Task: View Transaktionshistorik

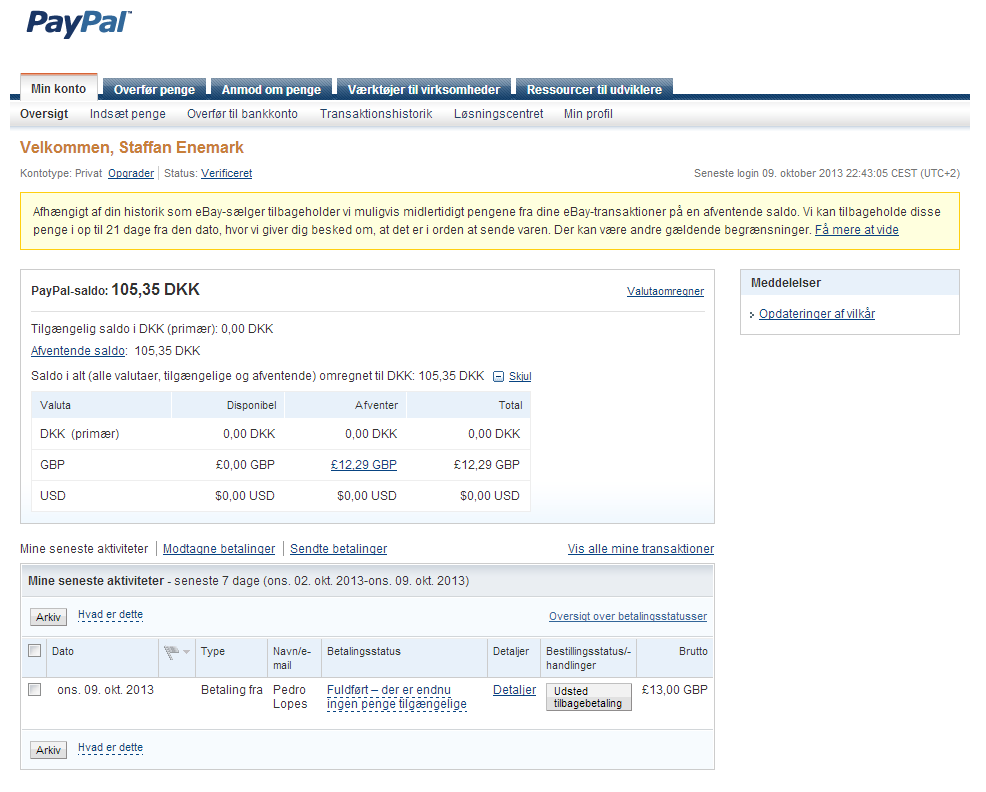Action: 376,114
